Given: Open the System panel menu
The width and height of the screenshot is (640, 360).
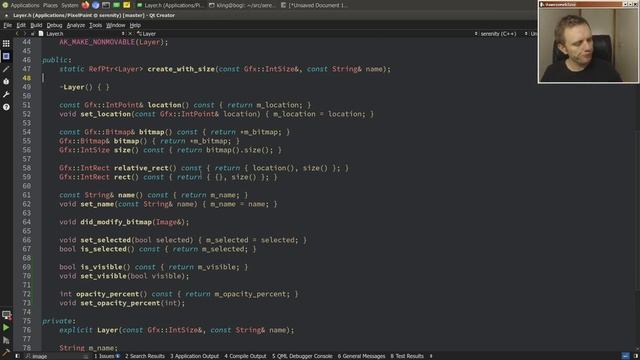Looking at the screenshot, I should click(x=70, y=5).
